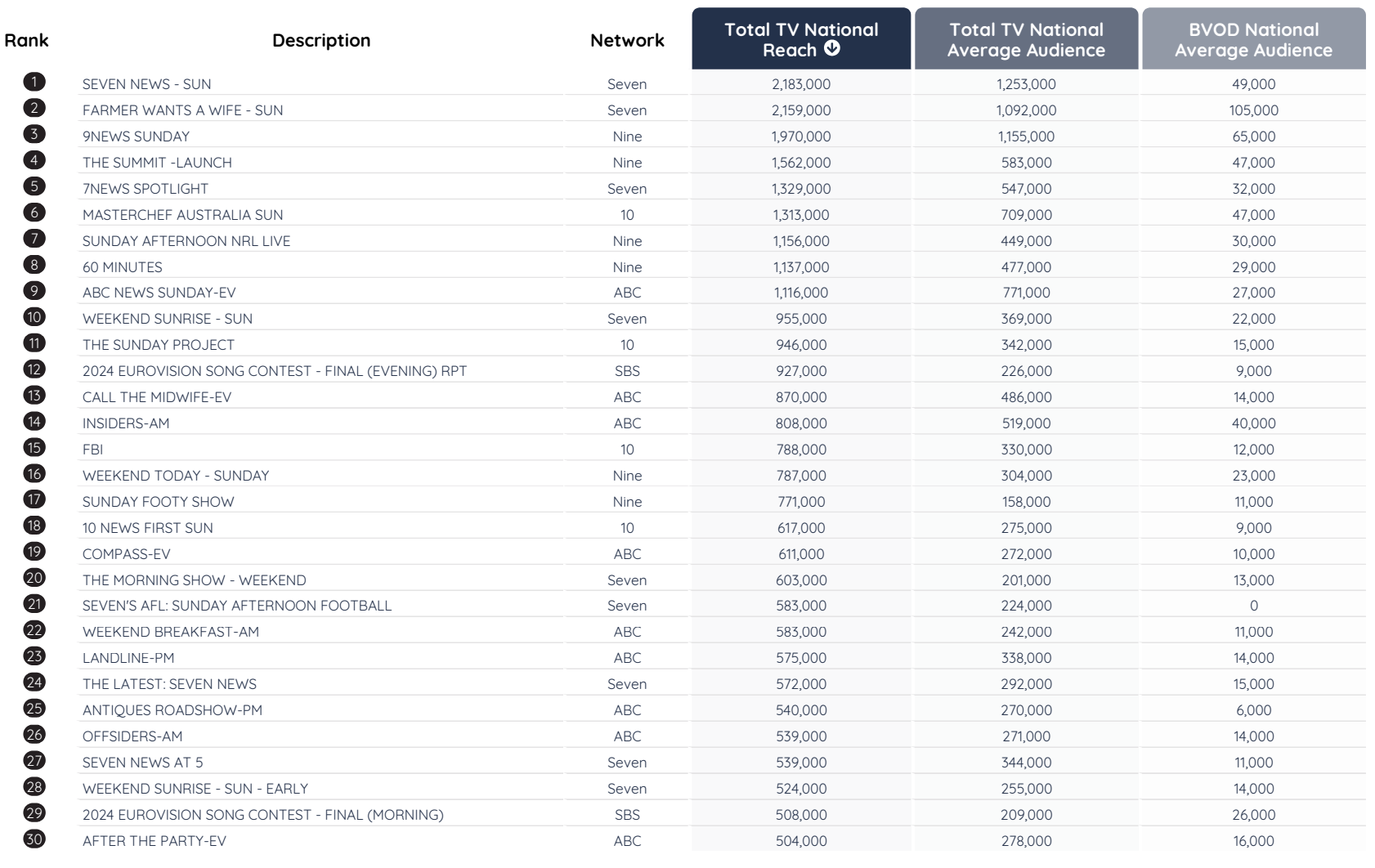Select the 60 MINUTES title

point(123,267)
